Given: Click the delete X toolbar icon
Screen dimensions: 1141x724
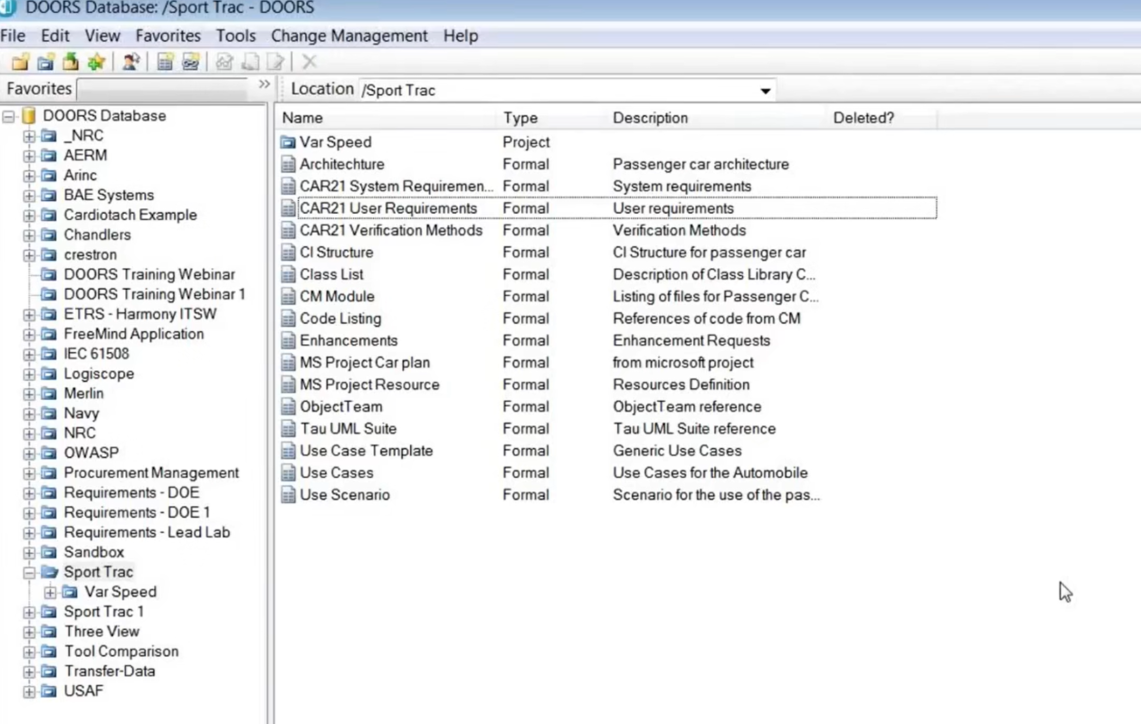Looking at the screenshot, I should coord(309,62).
